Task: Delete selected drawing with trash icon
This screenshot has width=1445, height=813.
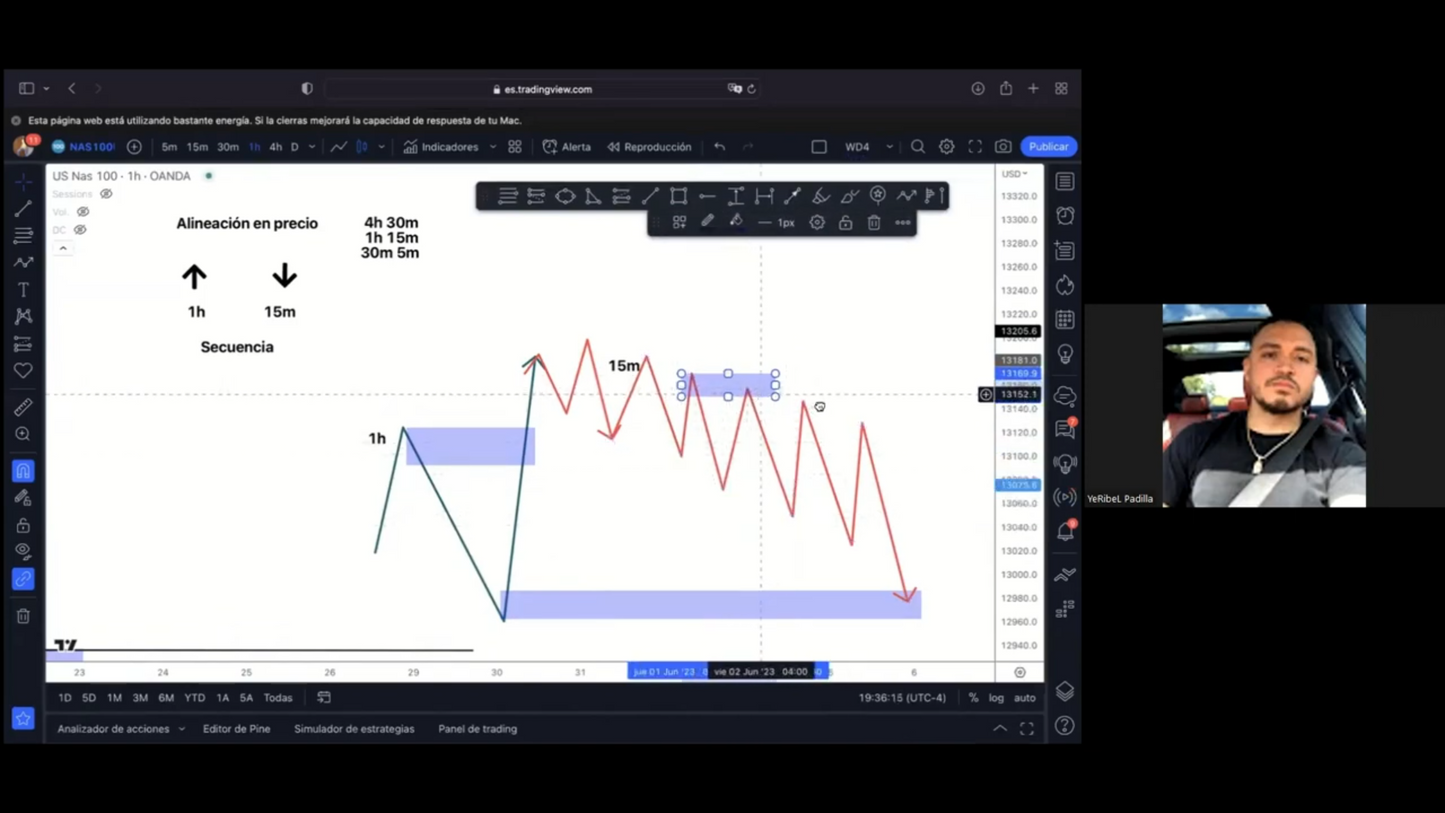Action: [x=874, y=223]
